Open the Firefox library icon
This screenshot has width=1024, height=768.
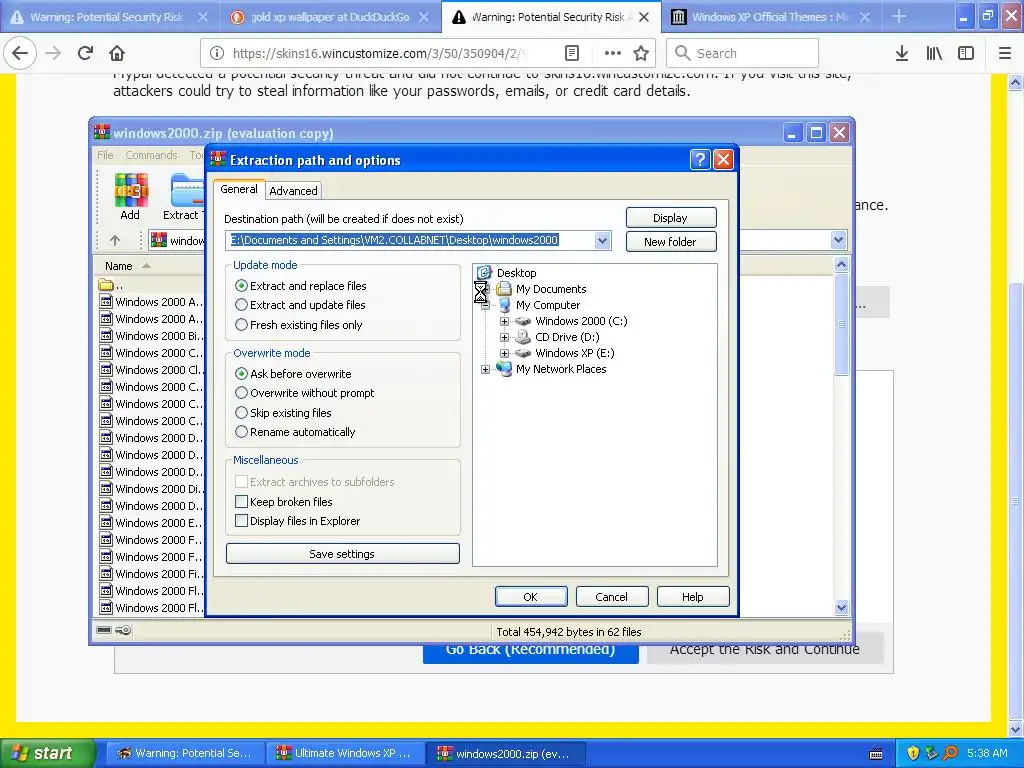tap(934, 54)
